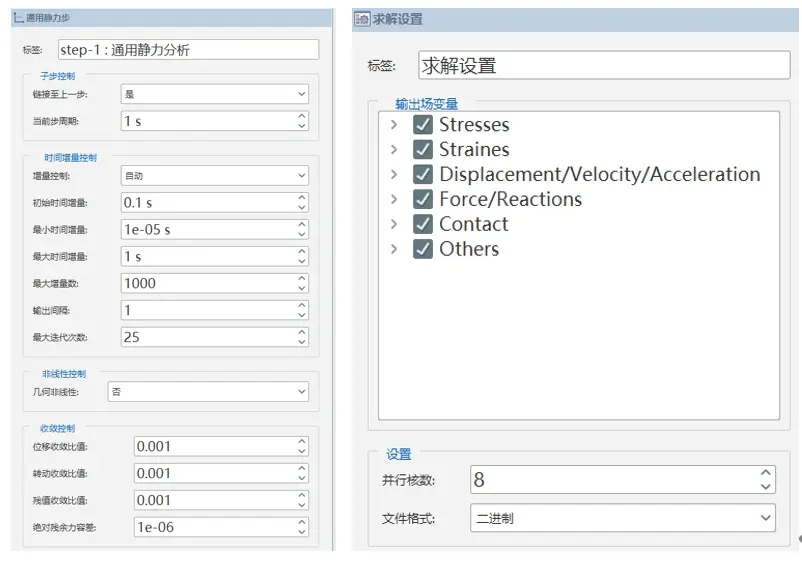Open the 链接至上一步 dropdown
This screenshot has height=561, width=802.
pos(215,94)
